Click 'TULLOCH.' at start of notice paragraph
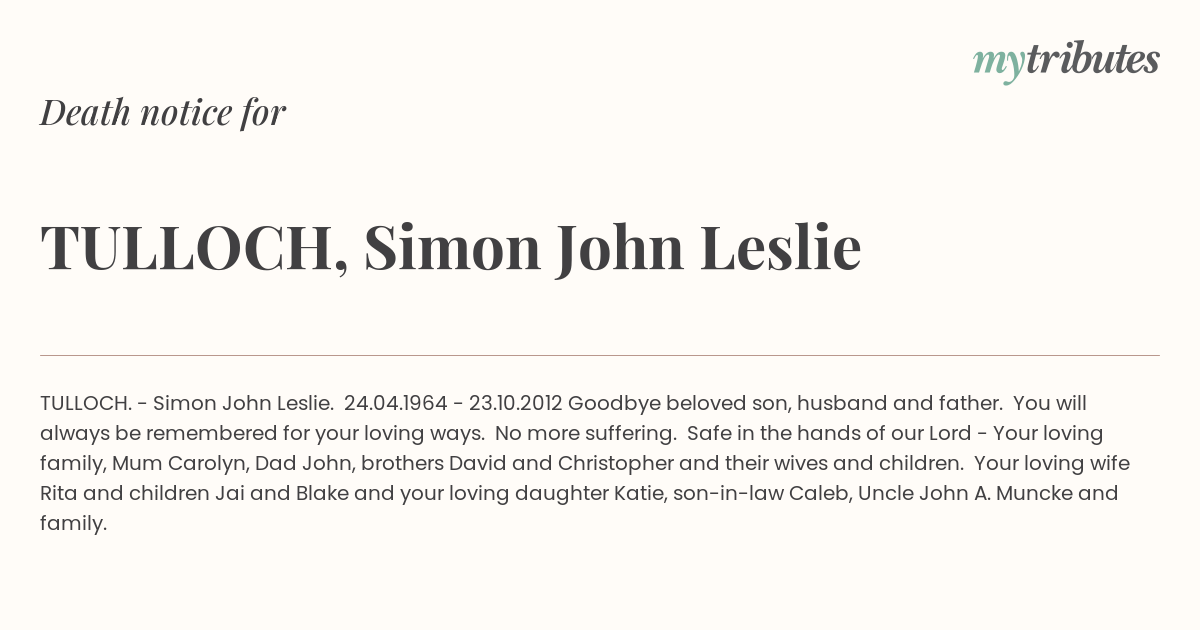Screen dimensions: 1200x630 86,403
